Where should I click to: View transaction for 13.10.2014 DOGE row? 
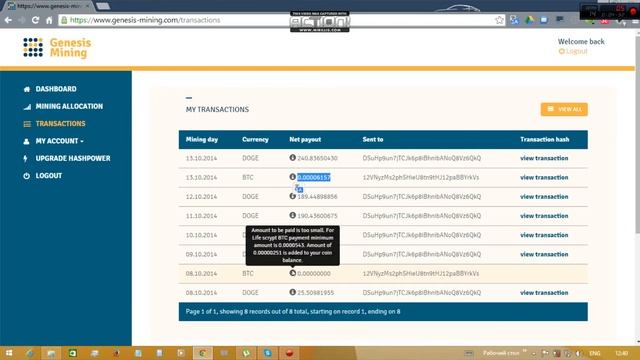544,158
